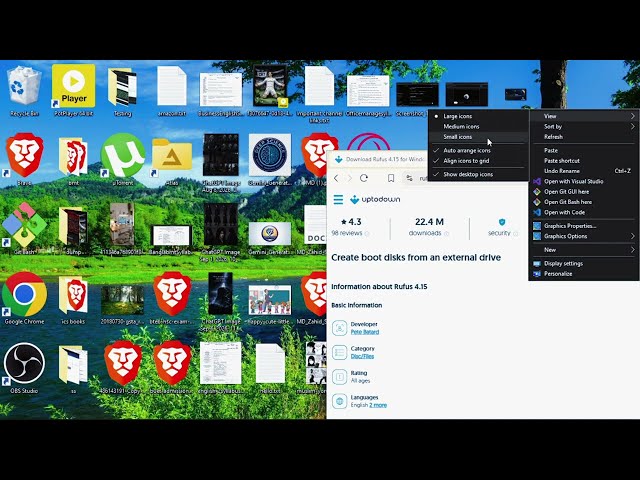Launch the uTorrent shortcut
Screen dimensions: 640x480
[x=122, y=160]
